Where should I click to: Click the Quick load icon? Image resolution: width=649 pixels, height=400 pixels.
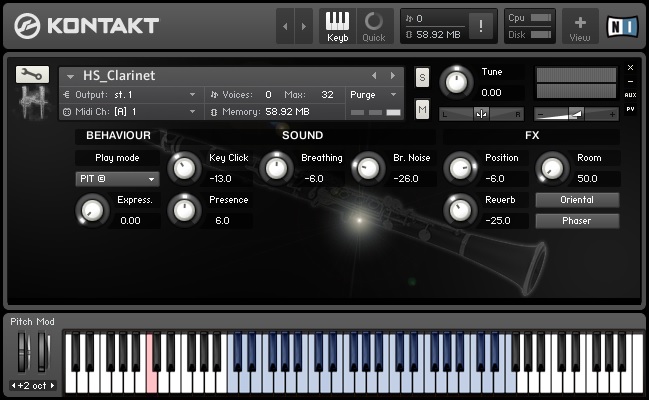point(374,26)
